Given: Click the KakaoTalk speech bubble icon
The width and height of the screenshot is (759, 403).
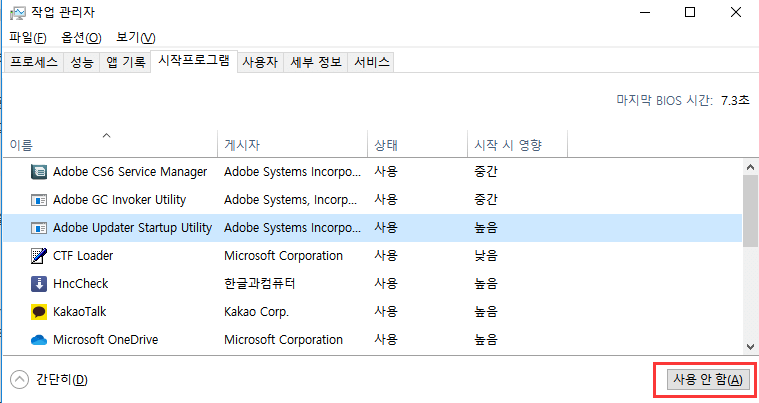Looking at the screenshot, I should (39, 312).
